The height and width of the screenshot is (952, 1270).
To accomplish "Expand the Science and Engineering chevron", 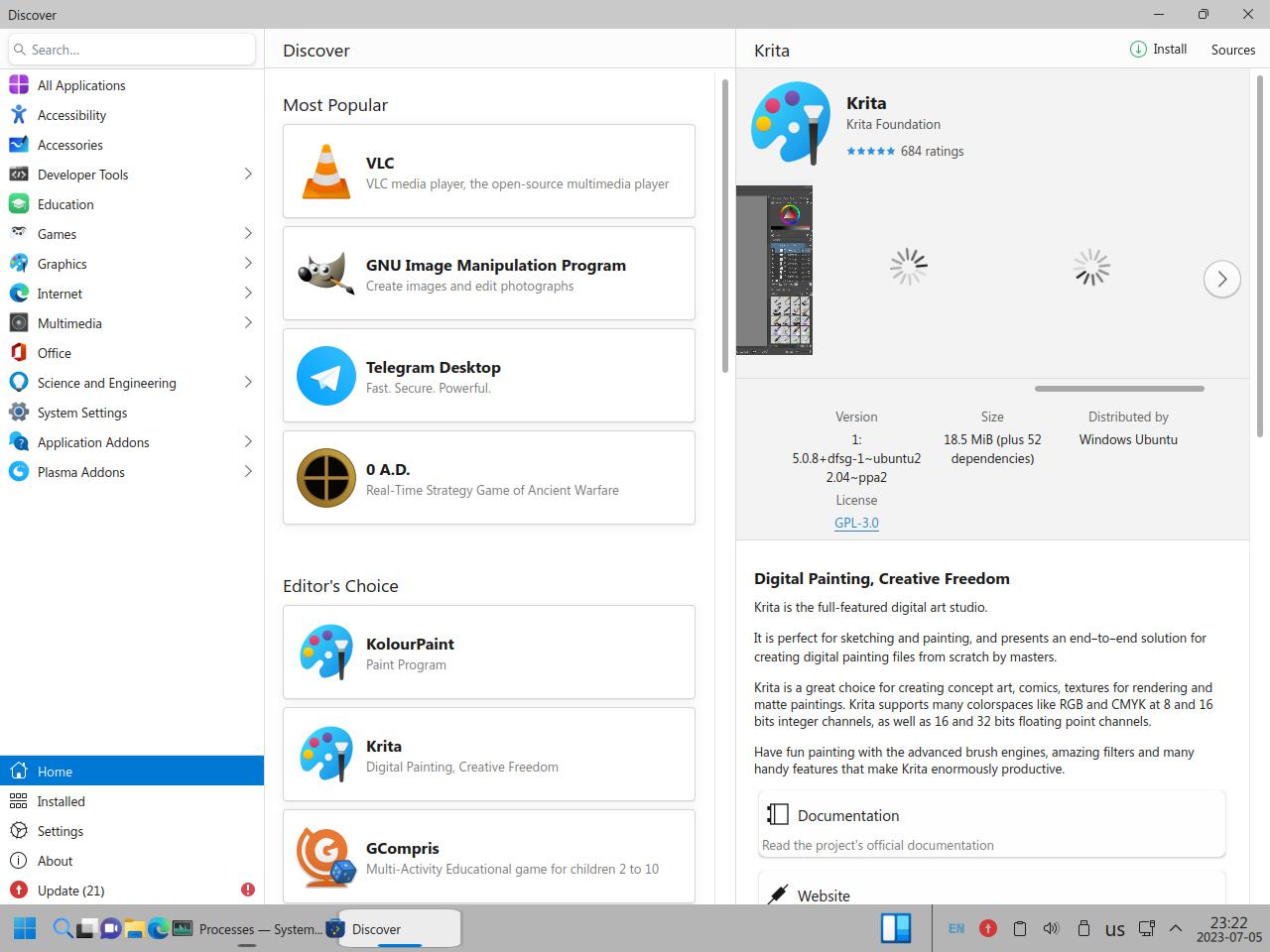I will (248, 383).
